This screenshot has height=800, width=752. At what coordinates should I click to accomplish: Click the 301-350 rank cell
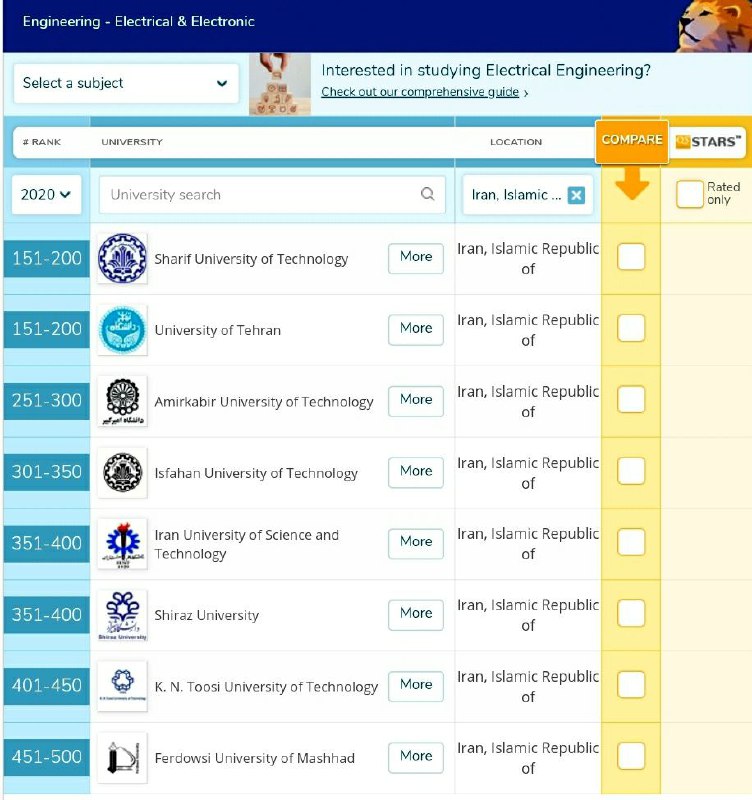[x=46, y=472]
